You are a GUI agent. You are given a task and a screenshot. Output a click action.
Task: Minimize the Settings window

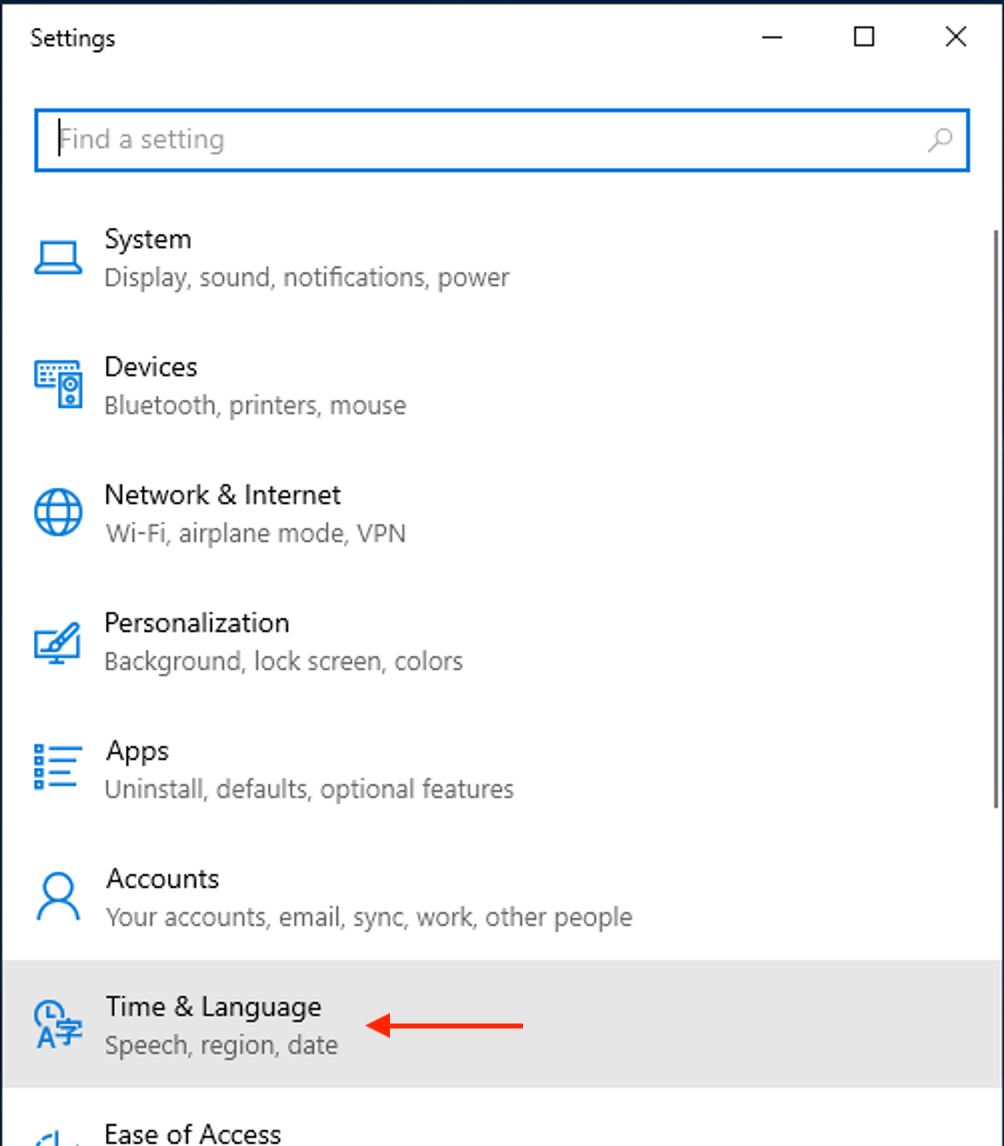(x=772, y=37)
